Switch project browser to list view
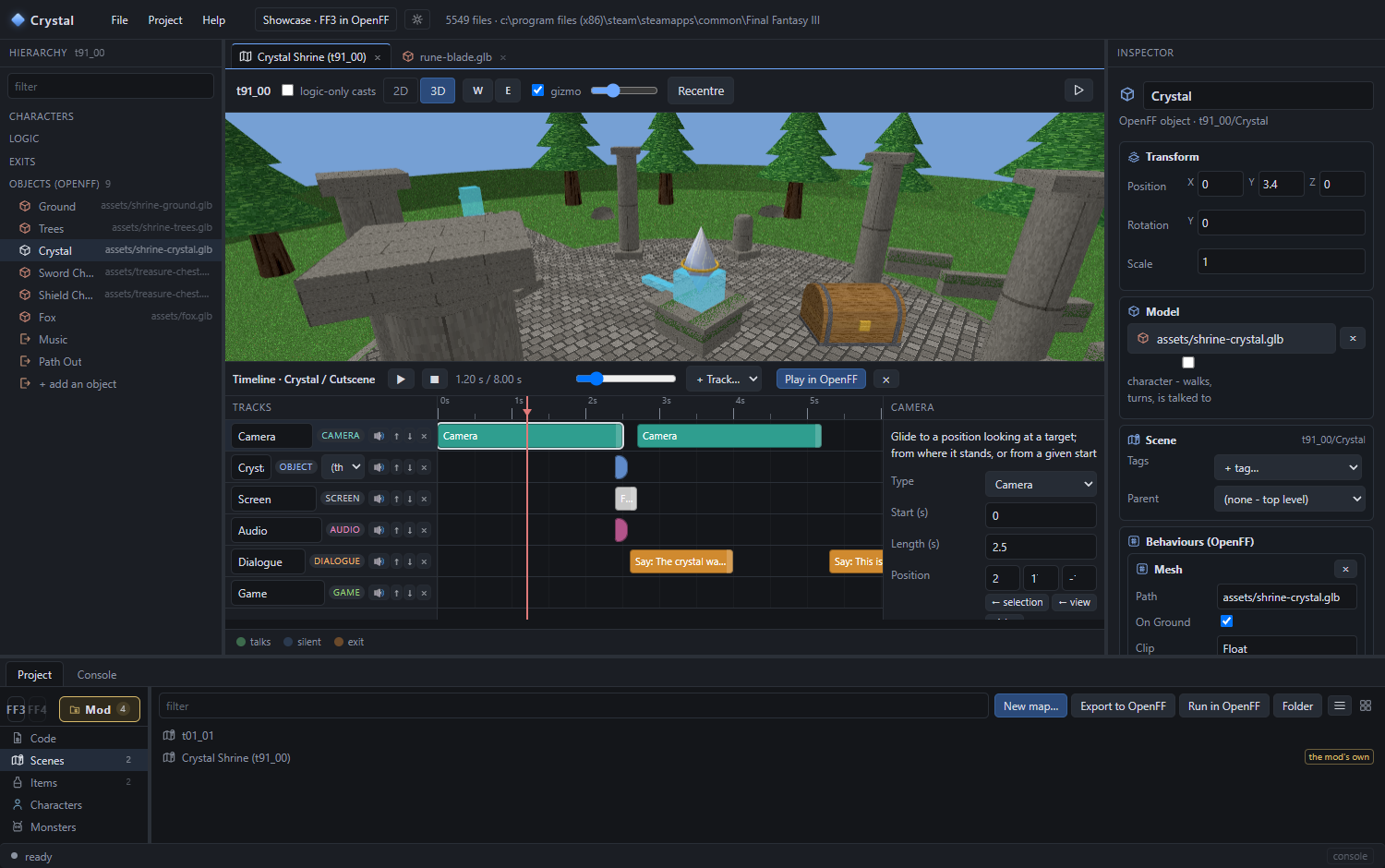Screen dimensions: 1385x868 1340,705
